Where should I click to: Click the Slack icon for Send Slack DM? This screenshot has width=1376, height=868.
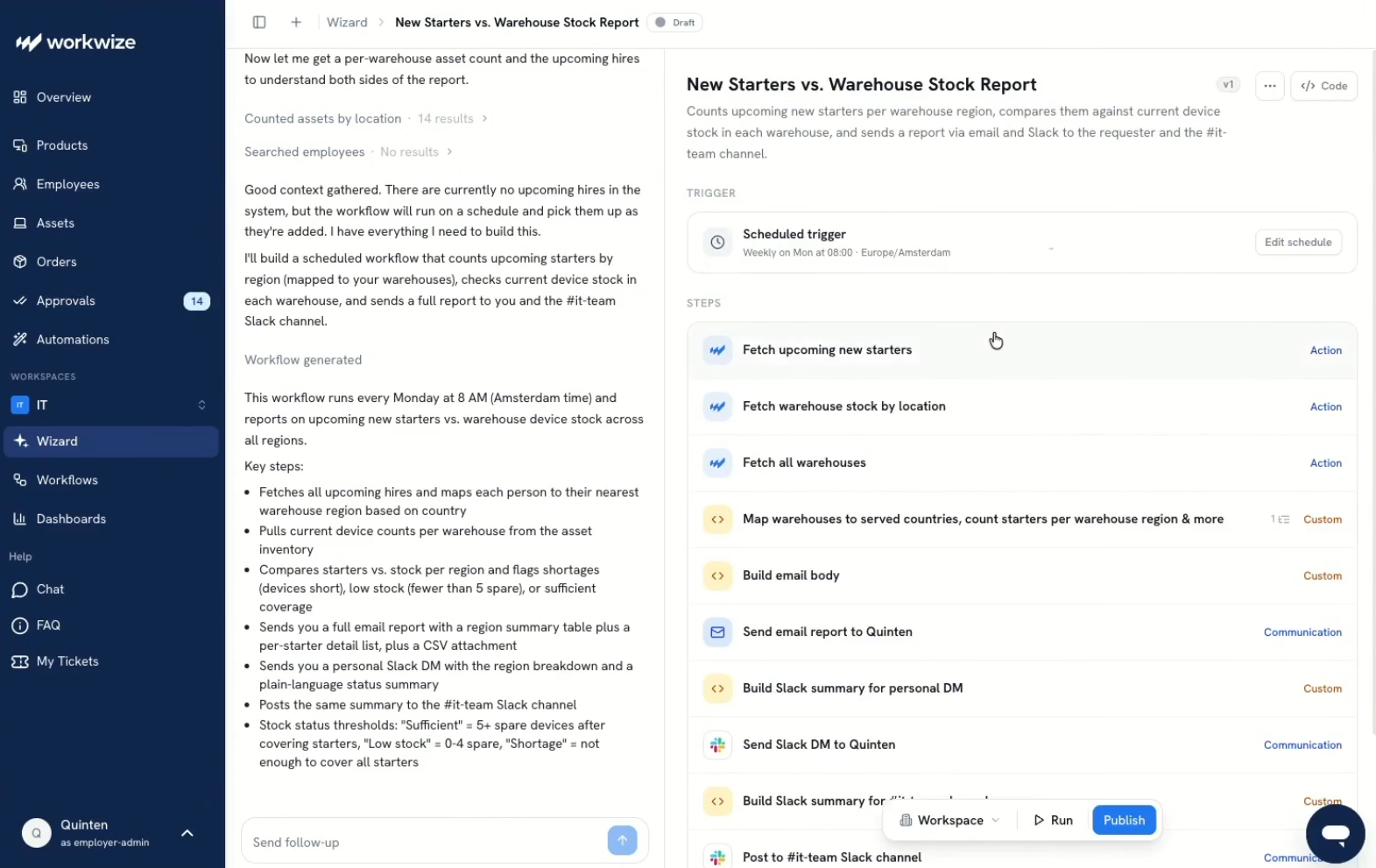(717, 745)
